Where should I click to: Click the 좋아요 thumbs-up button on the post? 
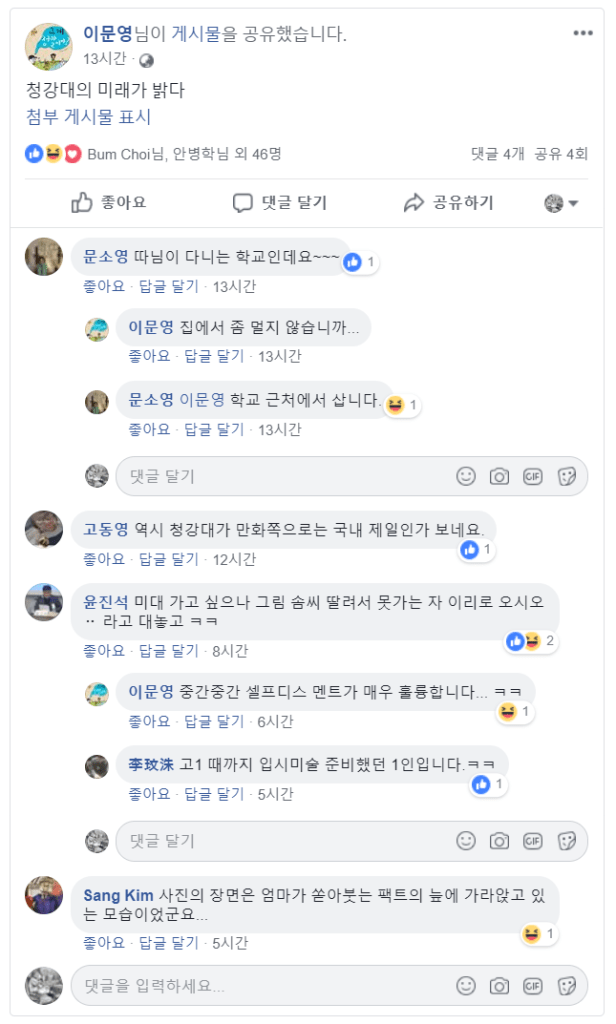coord(108,203)
